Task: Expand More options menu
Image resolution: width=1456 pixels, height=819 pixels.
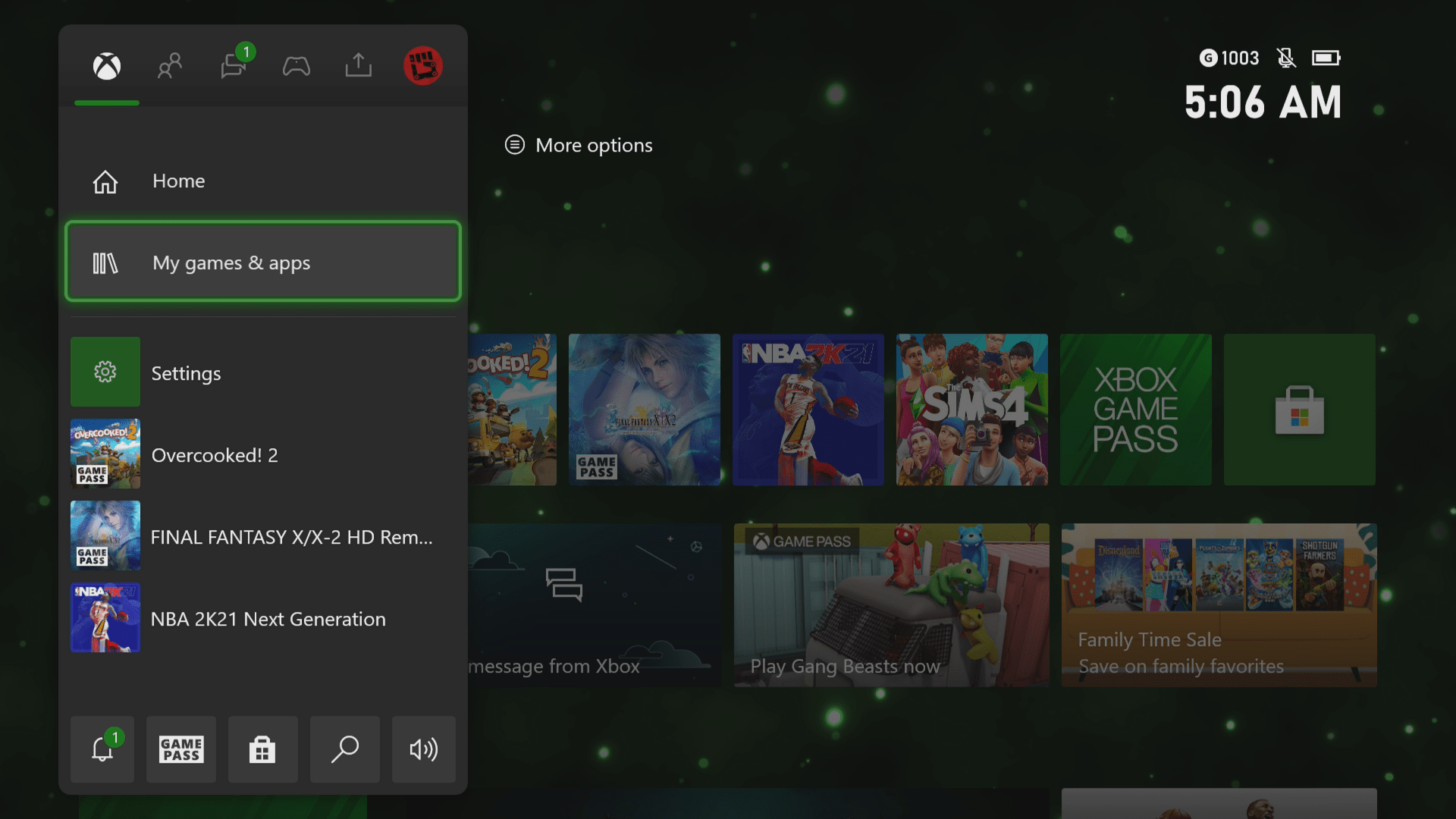Action: coord(579,145)
